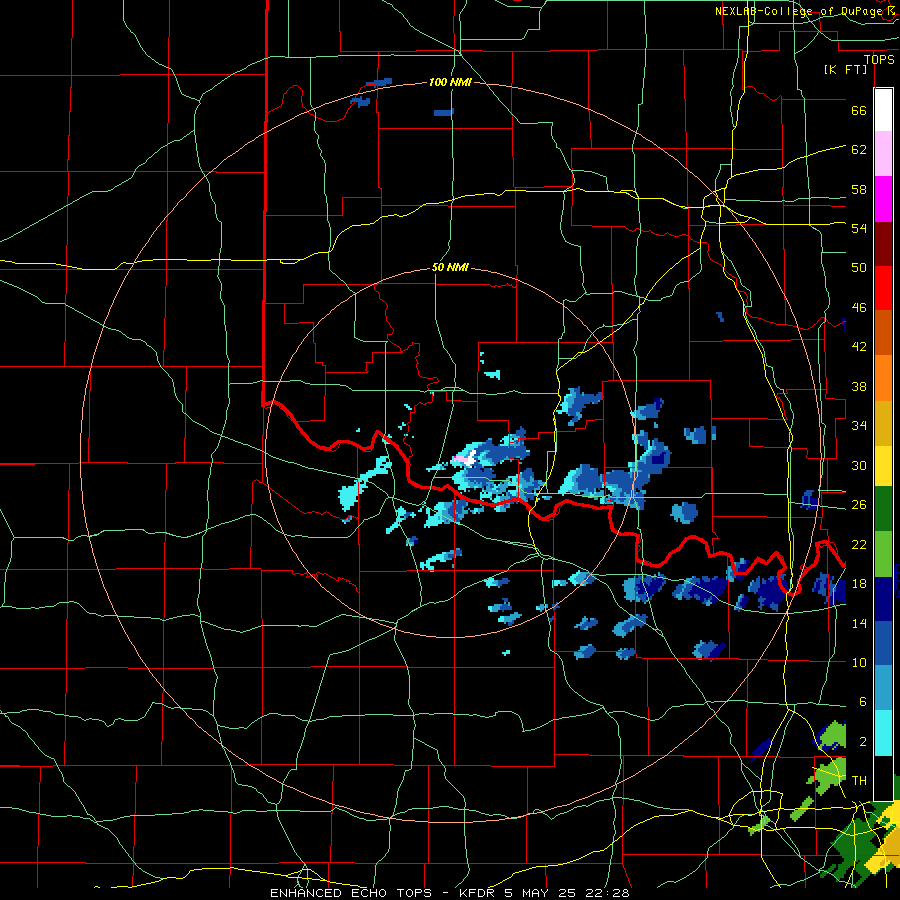Click the legend value '22'

[x=859, y=544]
